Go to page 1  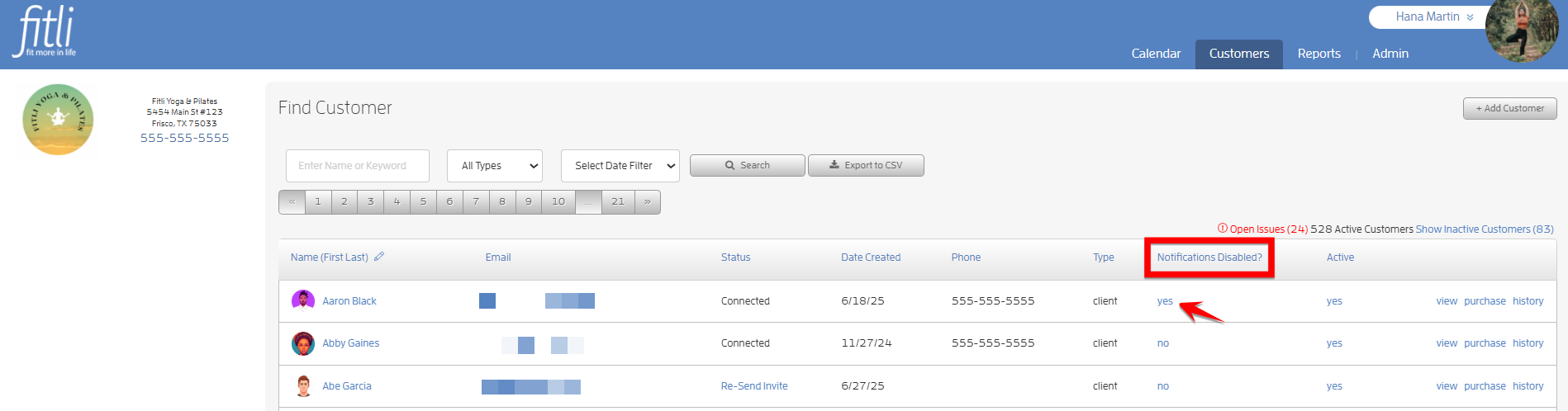pyautogui.click(x=318, y=201)
